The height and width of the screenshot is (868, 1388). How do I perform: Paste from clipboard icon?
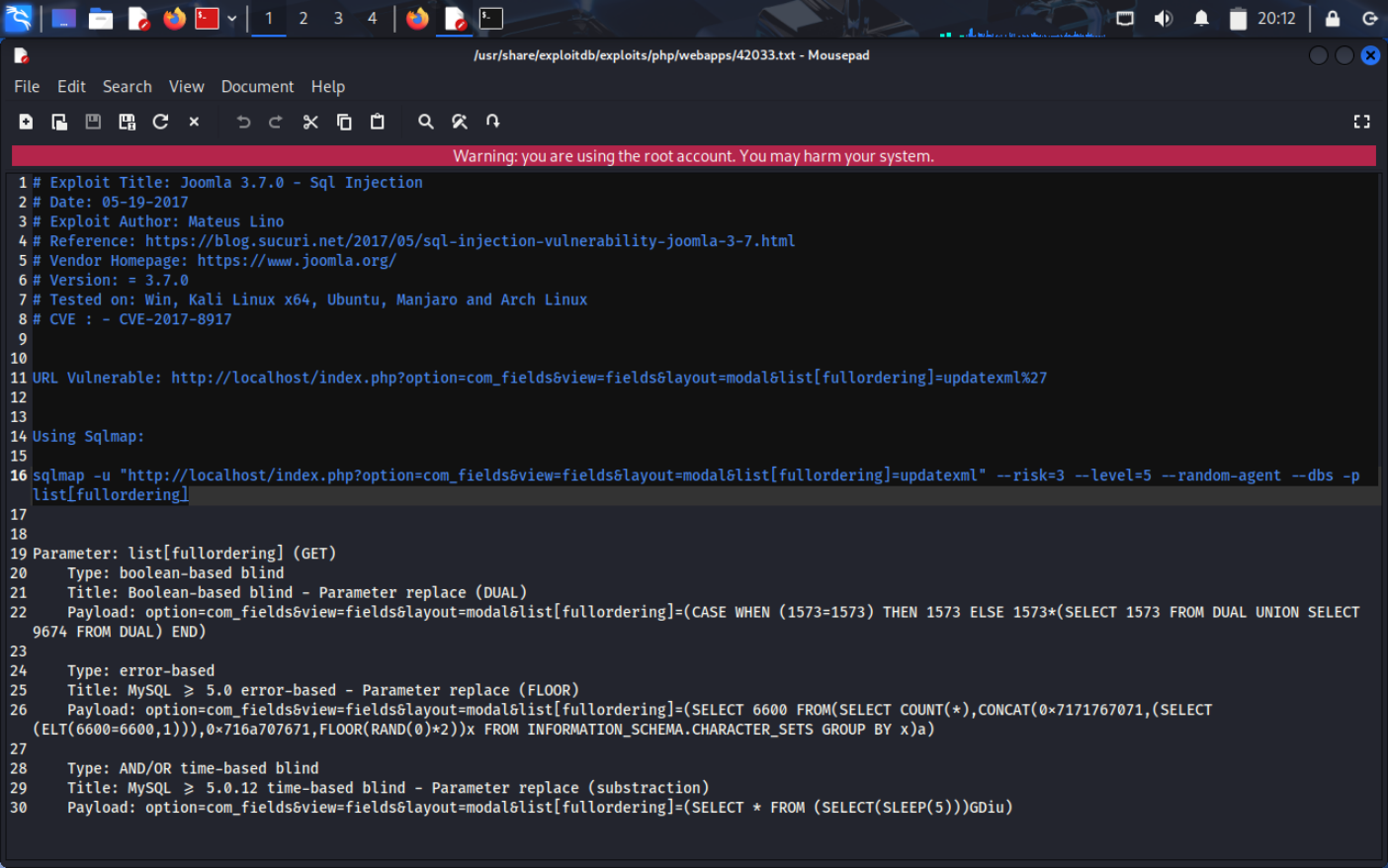pyautogui.click(x=377, y=122)
